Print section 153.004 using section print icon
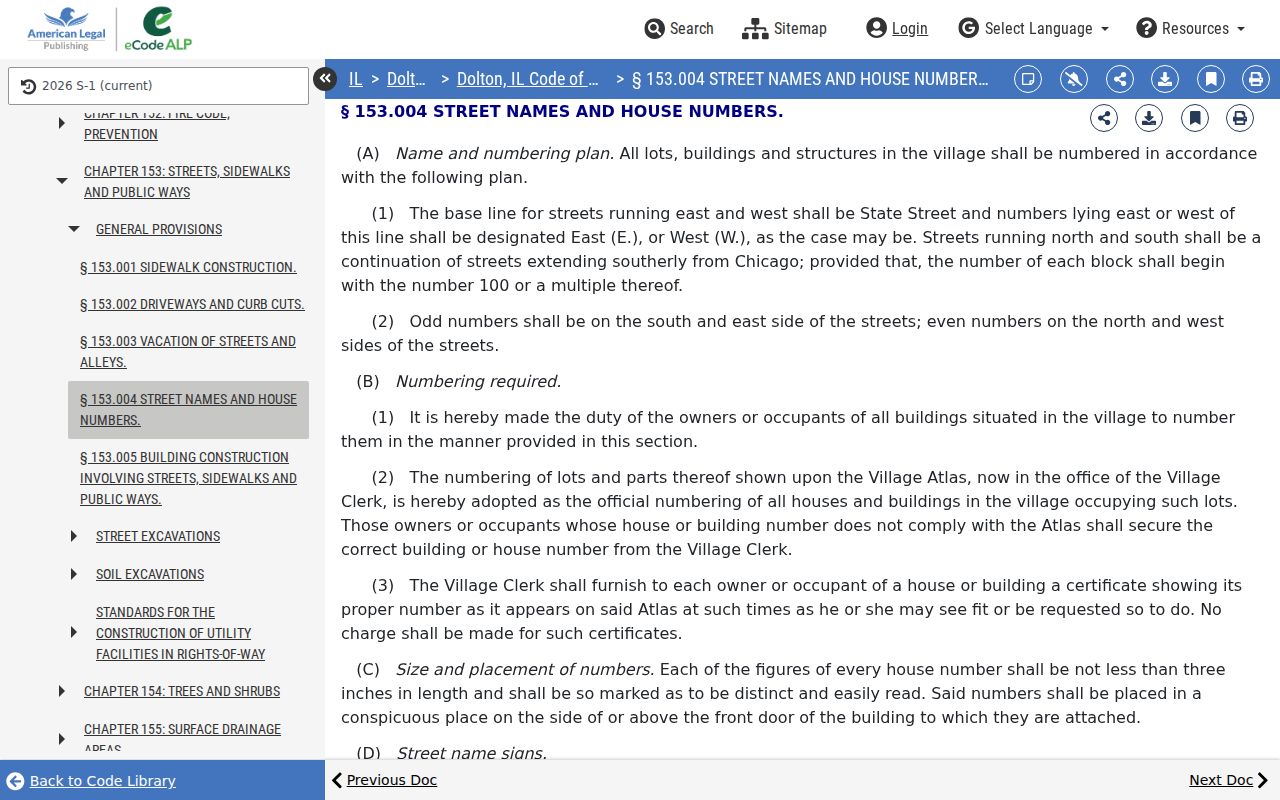 click(x=1240, y=118)
